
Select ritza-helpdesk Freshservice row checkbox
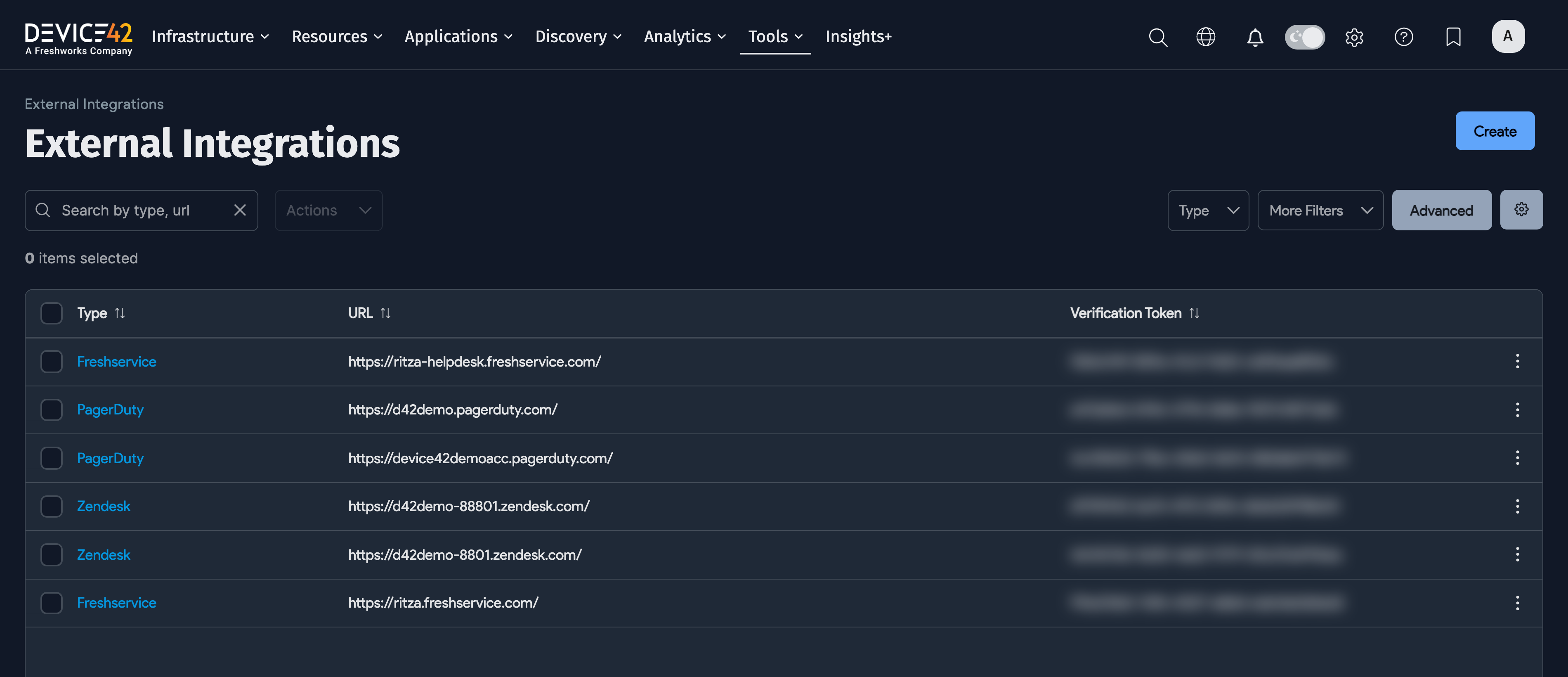coord(51,361)
